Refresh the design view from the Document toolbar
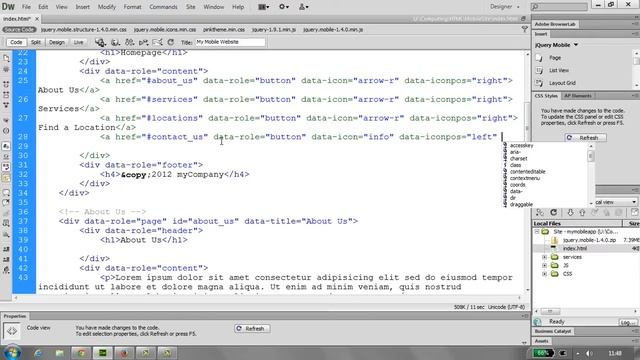 pos(171,42)
